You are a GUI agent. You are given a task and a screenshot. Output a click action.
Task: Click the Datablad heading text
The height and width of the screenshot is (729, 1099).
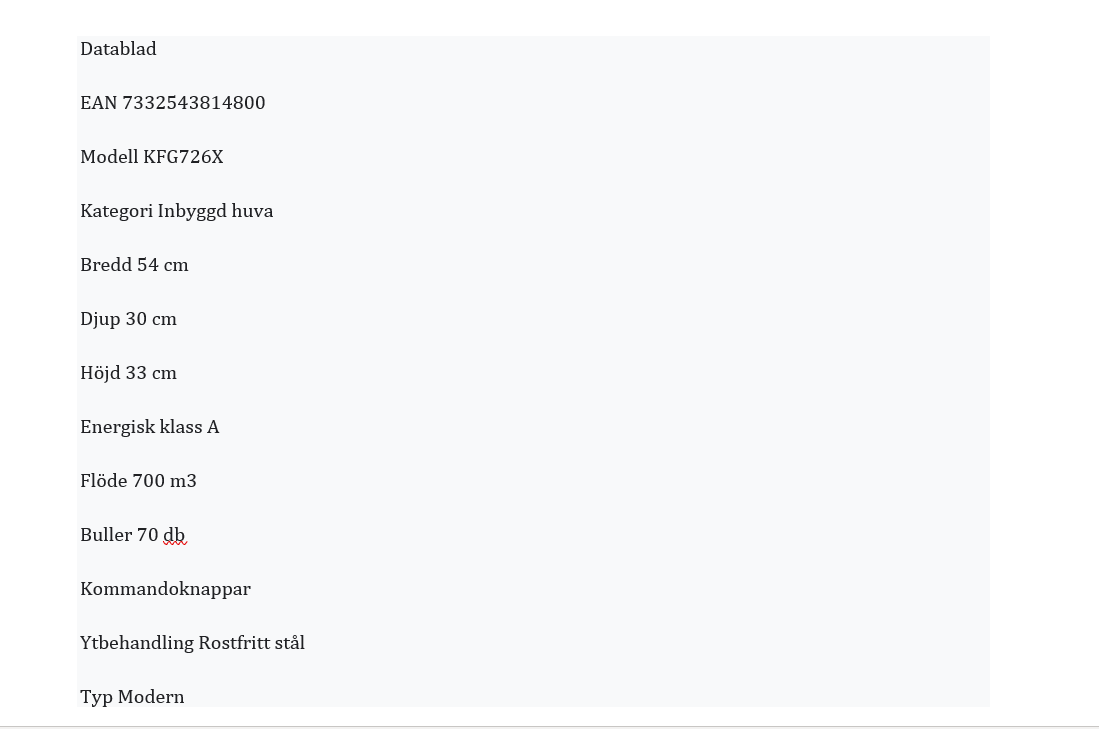(x=118, y=49)
